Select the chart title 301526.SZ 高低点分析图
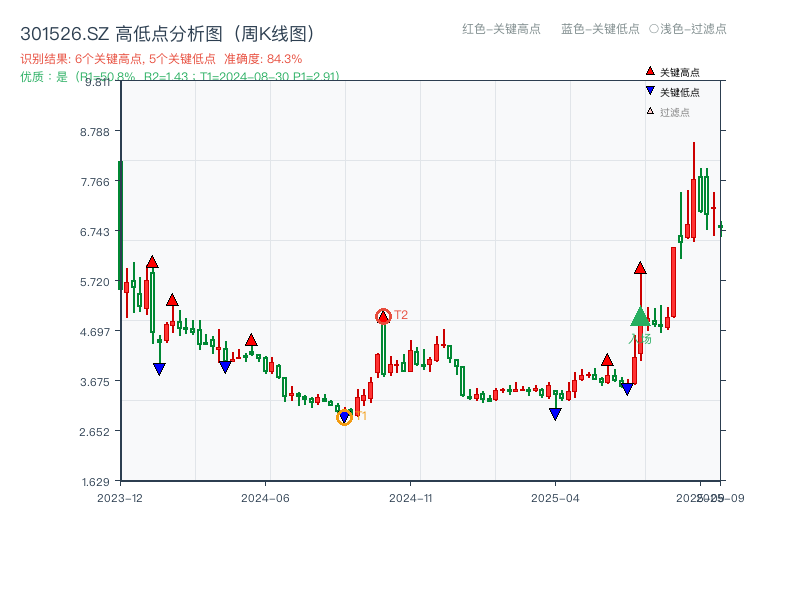800x600 pixels. pos(113,32)
